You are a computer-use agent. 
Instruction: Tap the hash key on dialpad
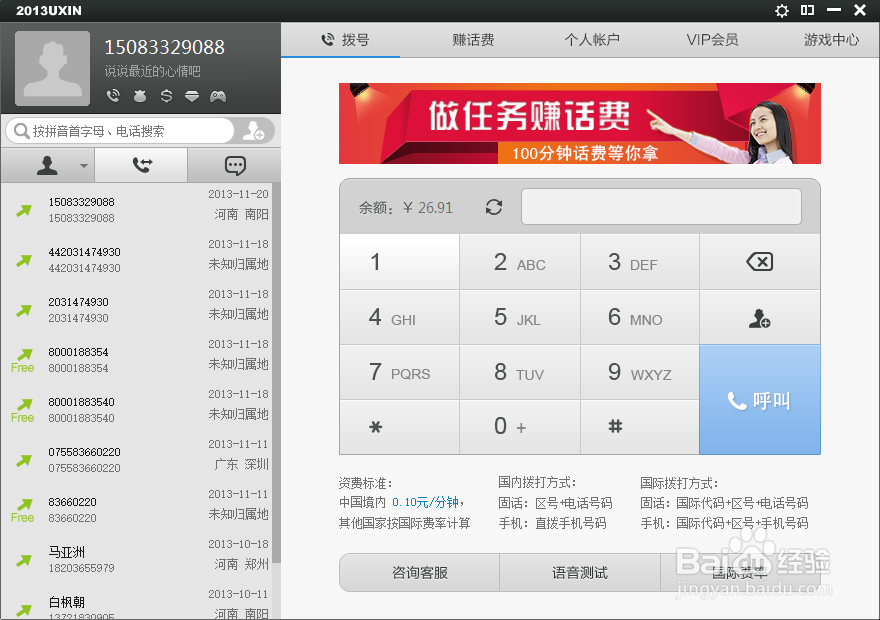coord(640,427)
